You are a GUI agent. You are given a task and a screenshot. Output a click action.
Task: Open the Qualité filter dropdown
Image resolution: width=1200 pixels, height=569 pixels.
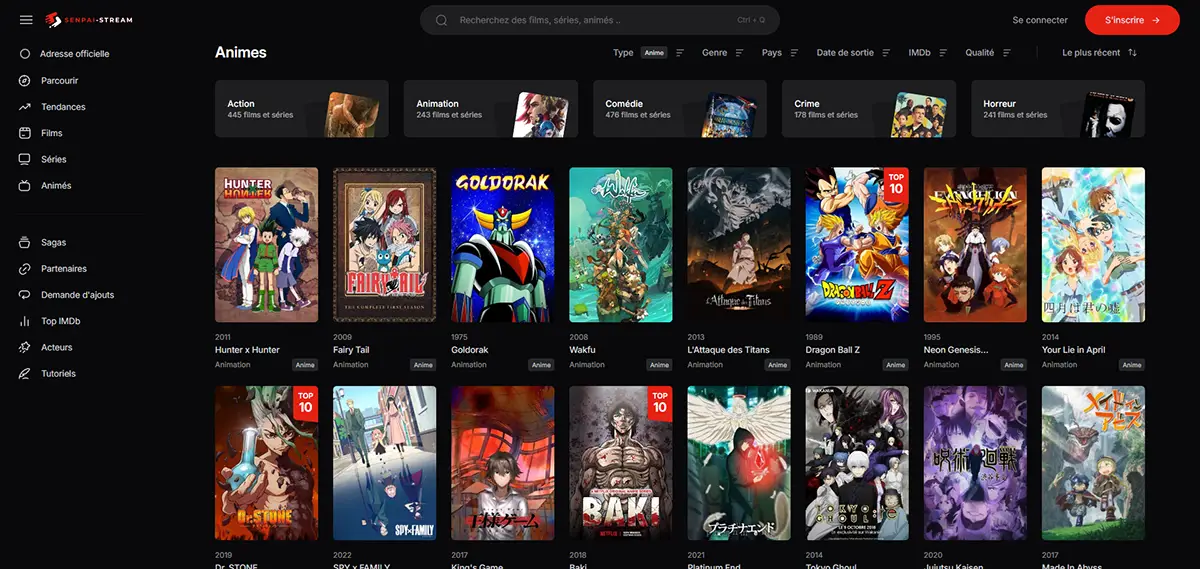point(989,53)
